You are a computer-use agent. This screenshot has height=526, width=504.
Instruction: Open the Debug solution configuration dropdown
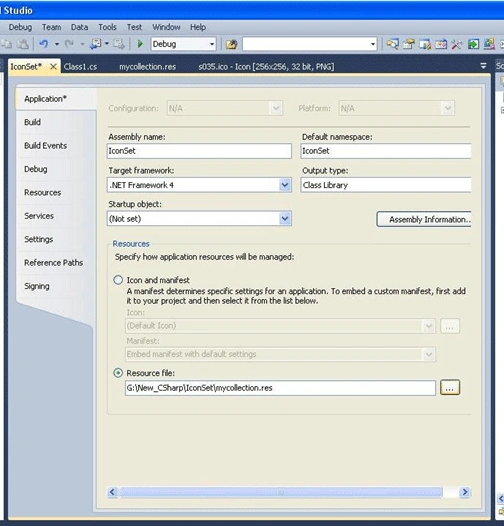click(x=183, y=44)
